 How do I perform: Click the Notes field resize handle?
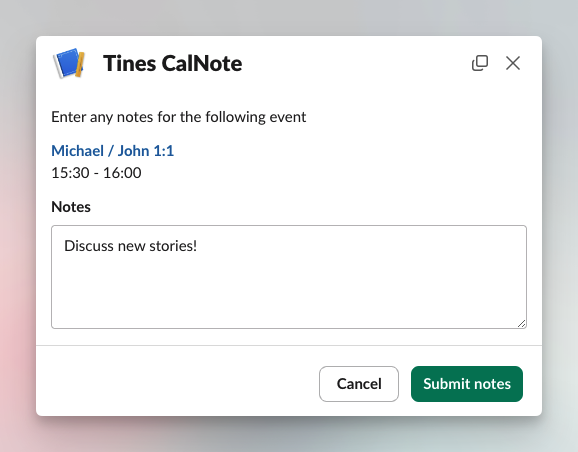coord(521,324)
